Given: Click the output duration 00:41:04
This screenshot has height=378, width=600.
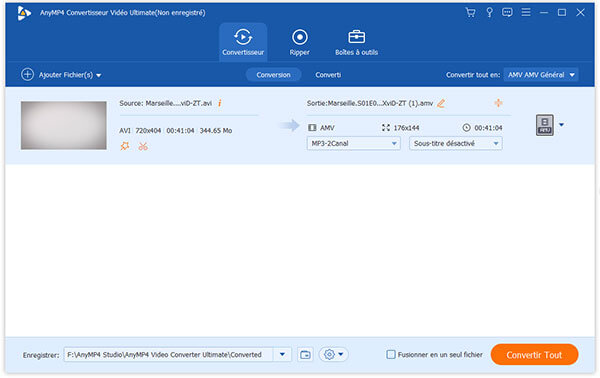Looking at the screenshot, I should tap(488, 128).
